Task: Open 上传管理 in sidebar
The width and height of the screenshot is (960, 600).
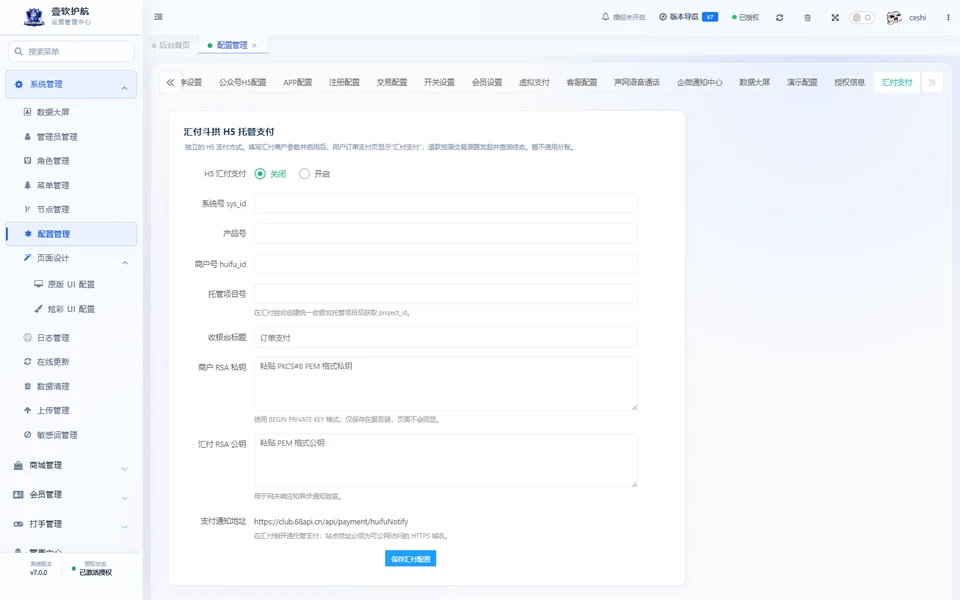Action: [x=53, y=411]
